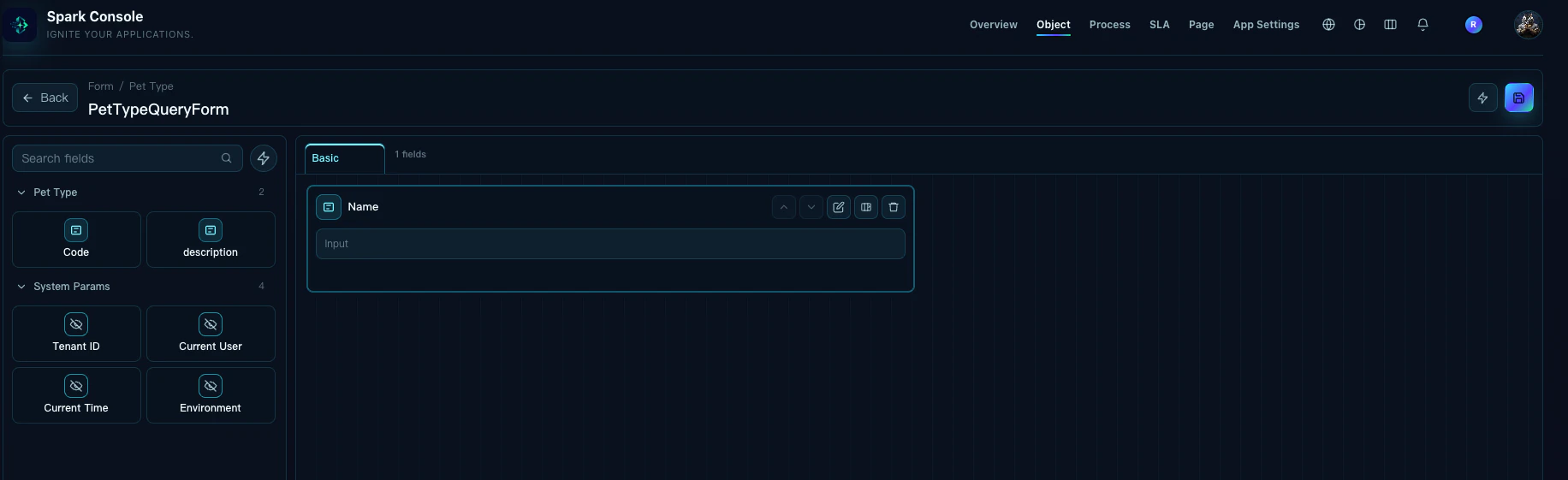Image resolution: width=1568 pixels, height=480 pixels.
Task: Save the form with the disk icon
Action: coord(1518,98)
